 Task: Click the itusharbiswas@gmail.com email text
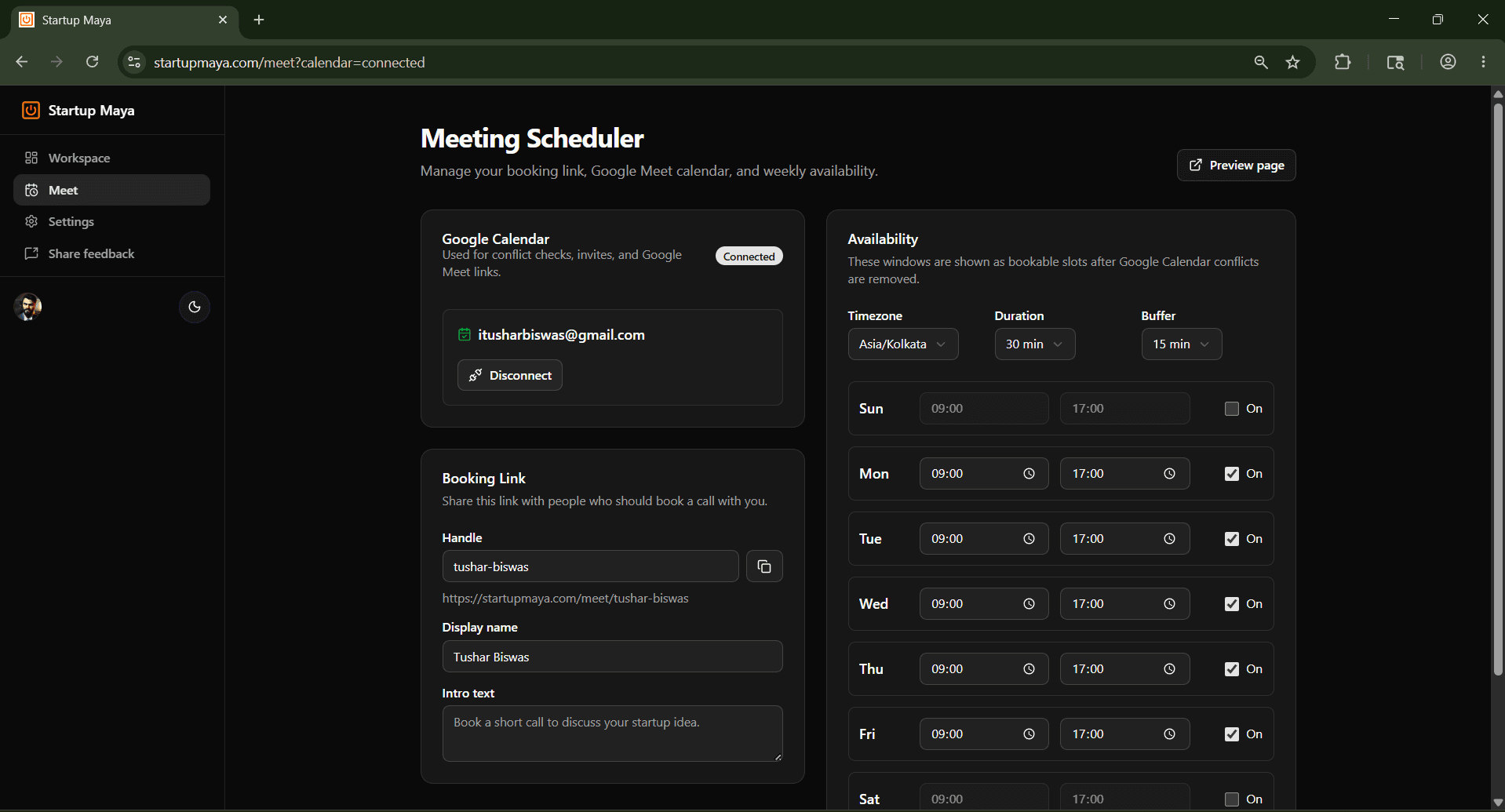[x=561, y=335]
